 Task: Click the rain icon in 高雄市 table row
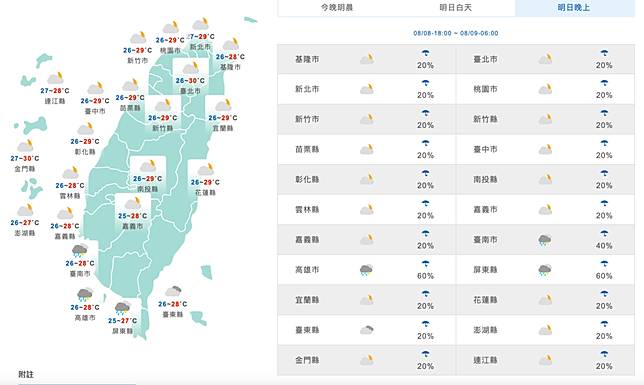(366, 270)
